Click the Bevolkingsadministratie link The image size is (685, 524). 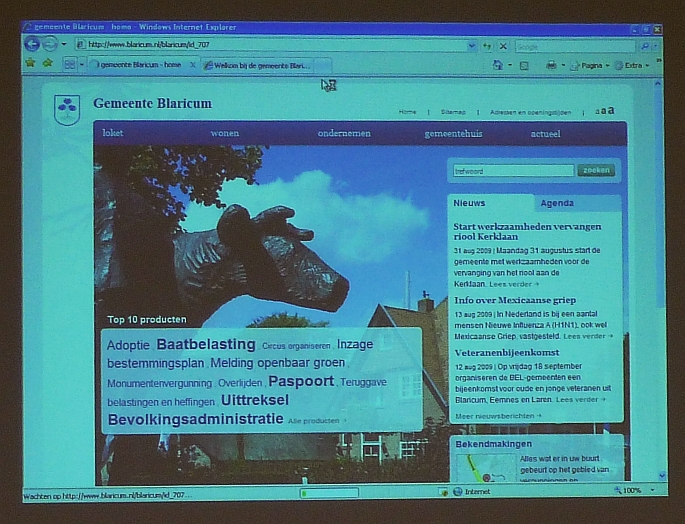pyautogui.click(x=195, y=419)
